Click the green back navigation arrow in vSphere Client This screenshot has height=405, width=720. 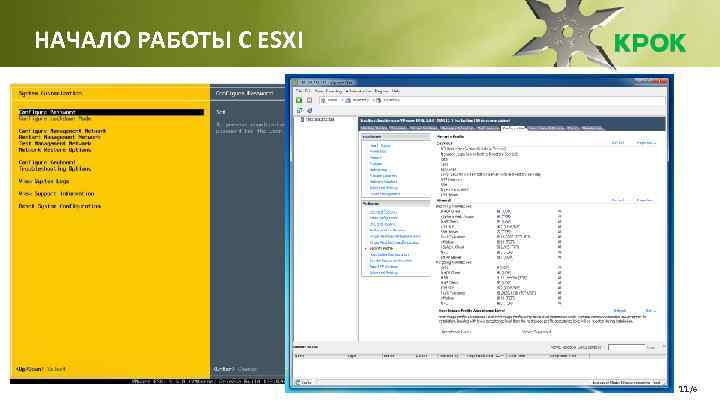[x=299, y=100]
